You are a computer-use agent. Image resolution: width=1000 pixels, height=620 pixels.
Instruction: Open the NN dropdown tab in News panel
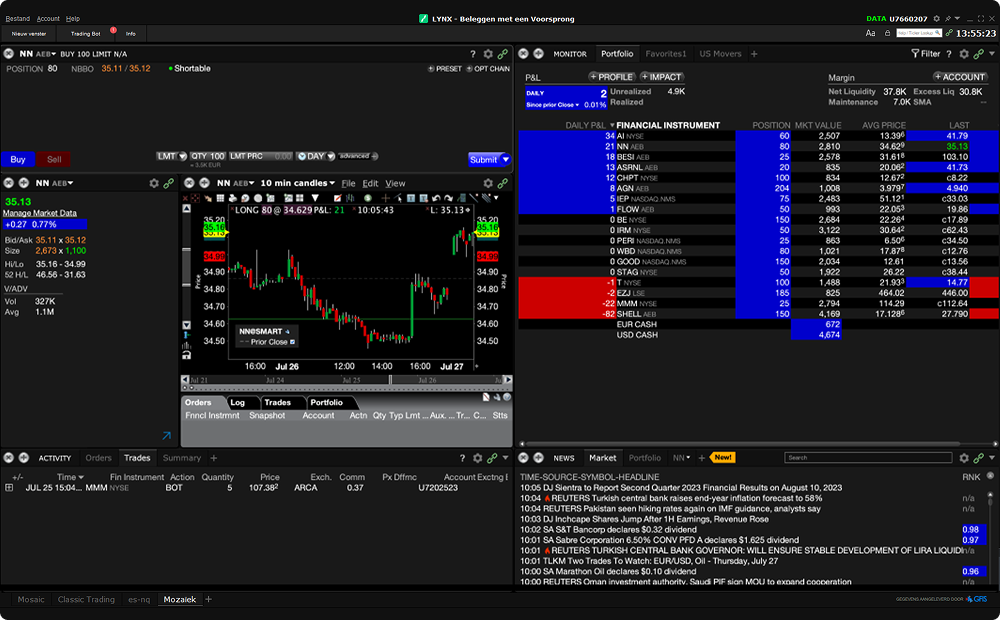(681, 458)
